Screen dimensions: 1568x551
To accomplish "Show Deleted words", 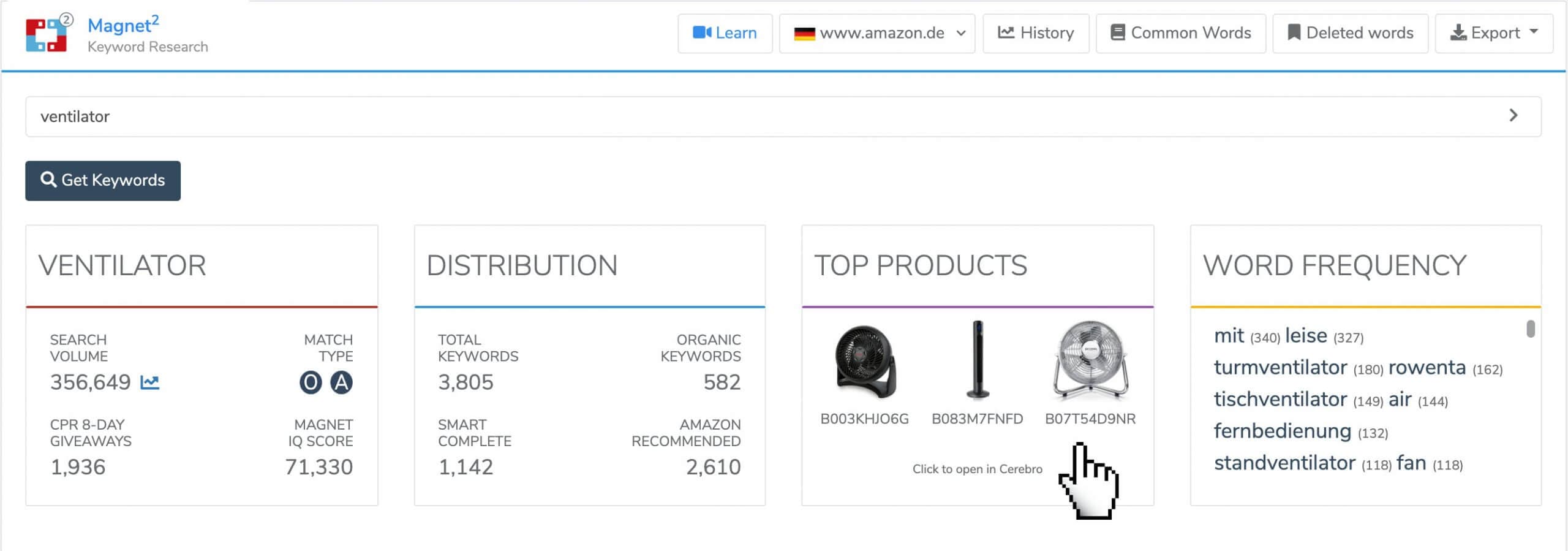I will 1350,33.
